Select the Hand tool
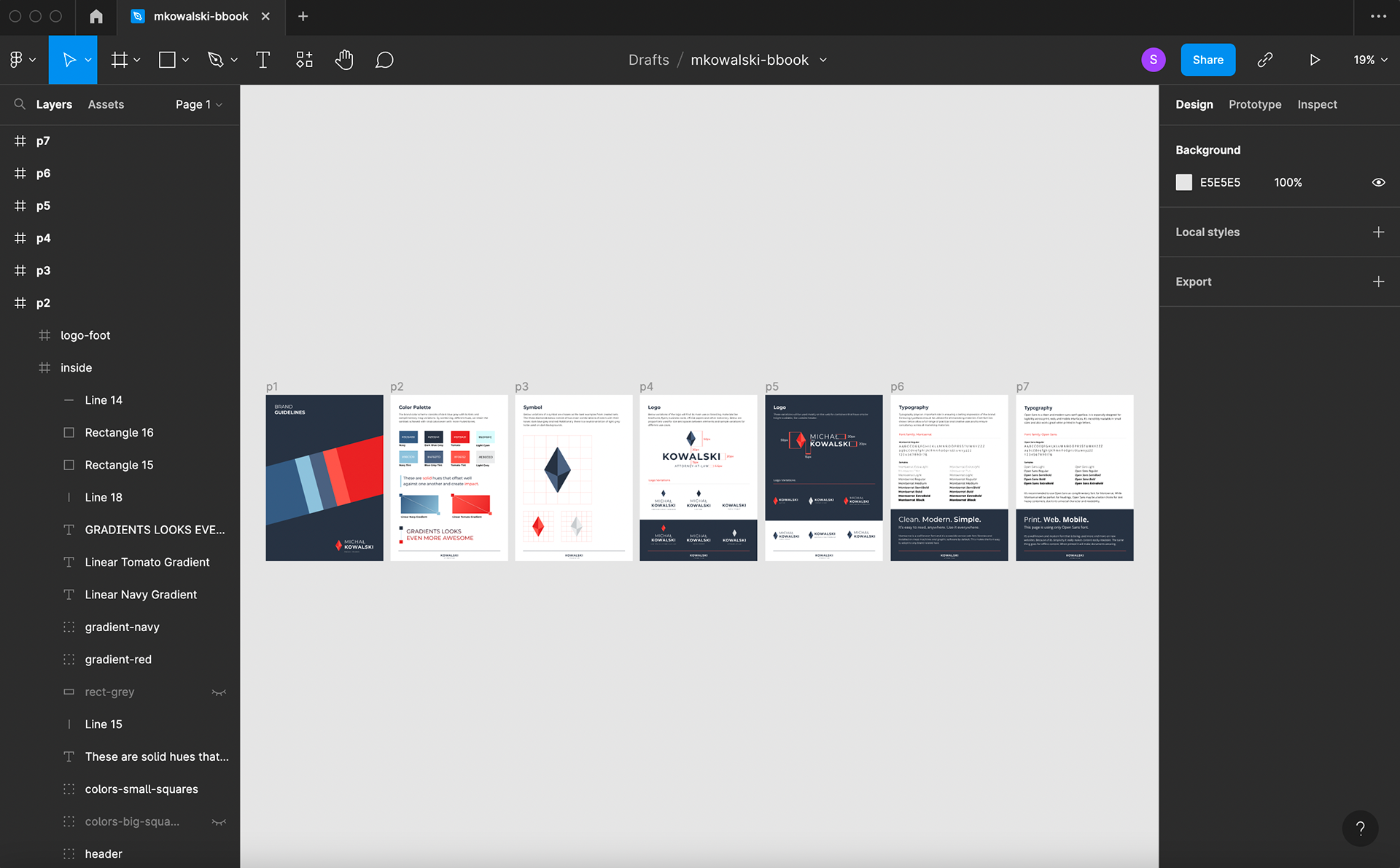Viewport: 1400px width, 868px height. 344,60
